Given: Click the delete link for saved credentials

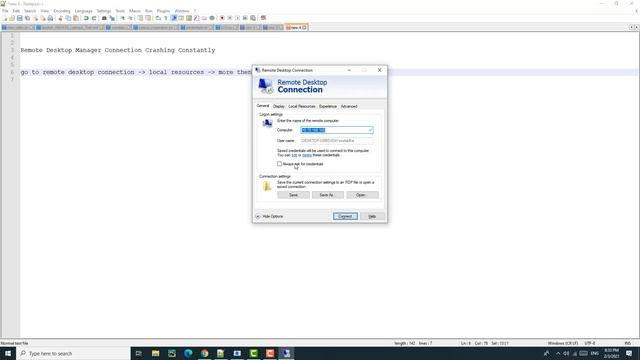Looking at the screenshot, I should pos(307,155).
